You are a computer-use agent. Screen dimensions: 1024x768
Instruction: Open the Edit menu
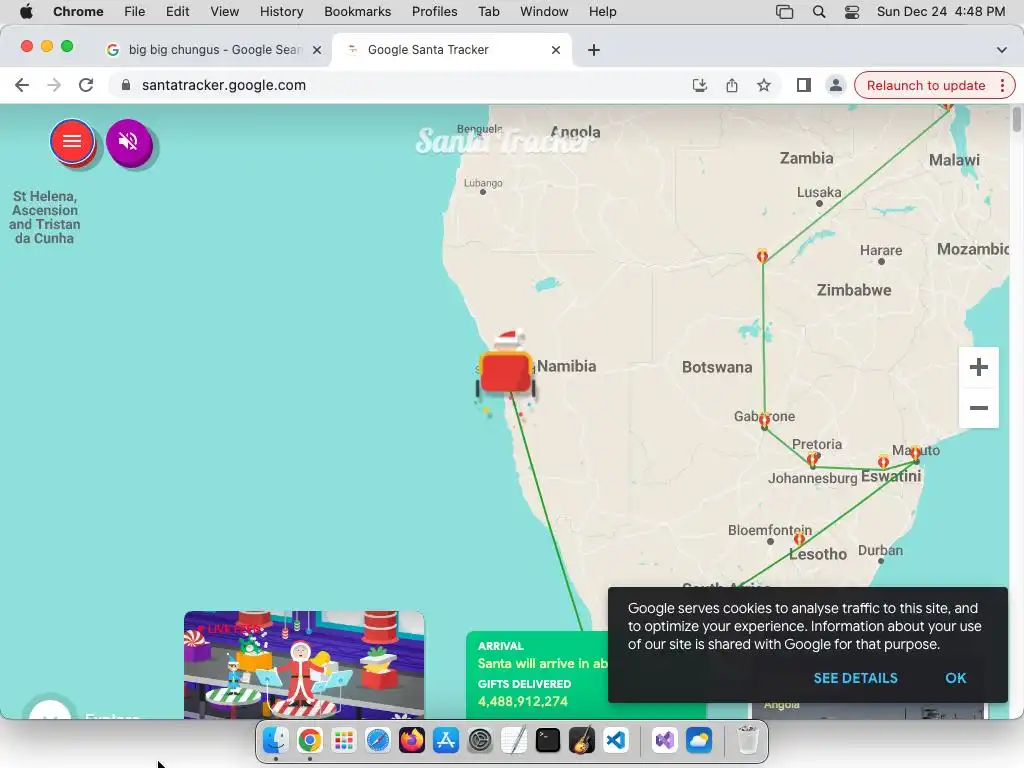pyautogui.click(x=177, y=11)
